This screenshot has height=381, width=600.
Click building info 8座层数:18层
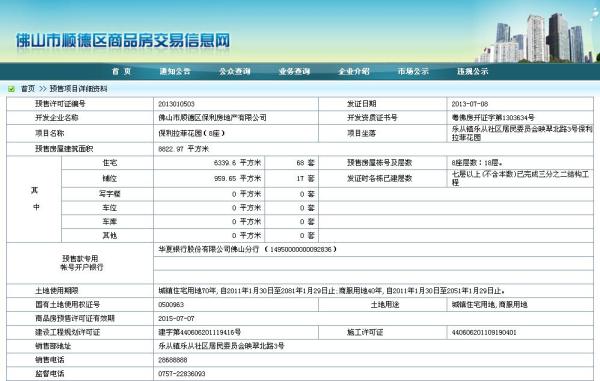click(x=477, y=163)
